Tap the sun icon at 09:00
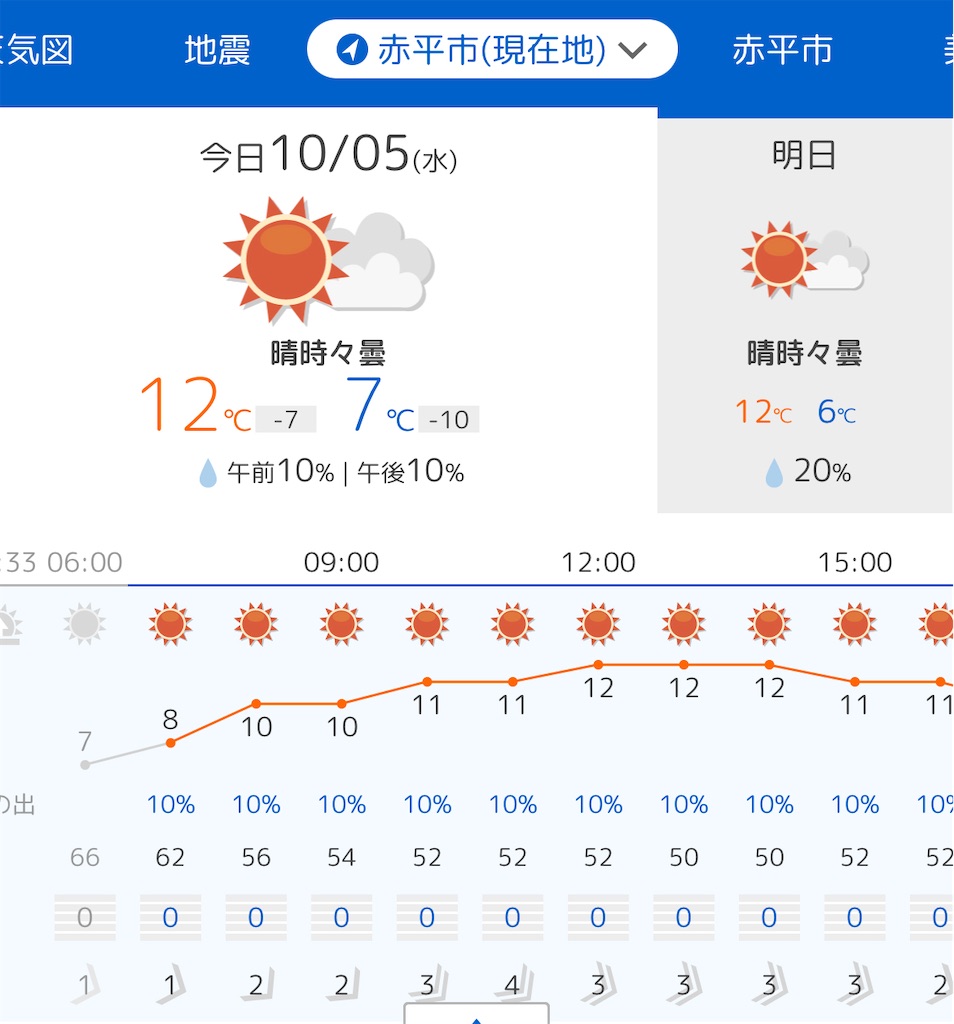This screenshot has height=1024, width=954. click(x=342, y=624)
